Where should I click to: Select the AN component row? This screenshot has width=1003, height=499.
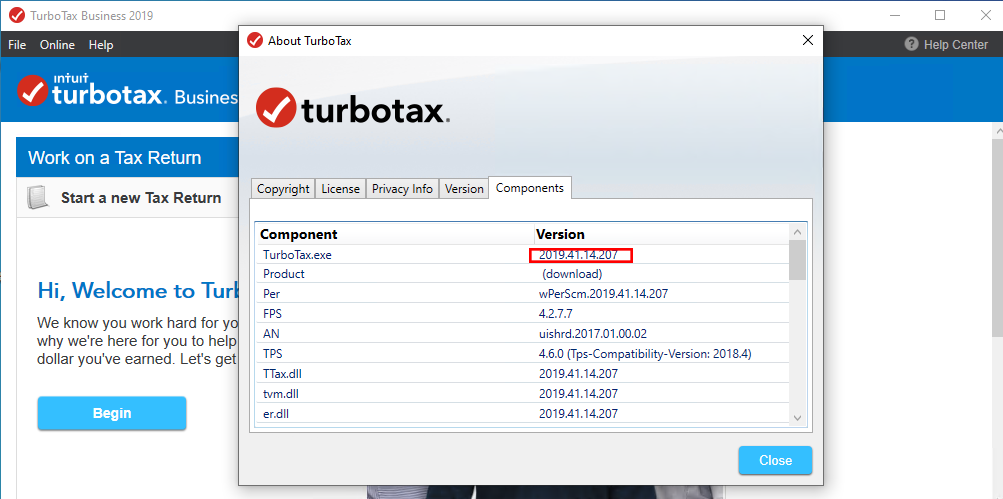523,333
